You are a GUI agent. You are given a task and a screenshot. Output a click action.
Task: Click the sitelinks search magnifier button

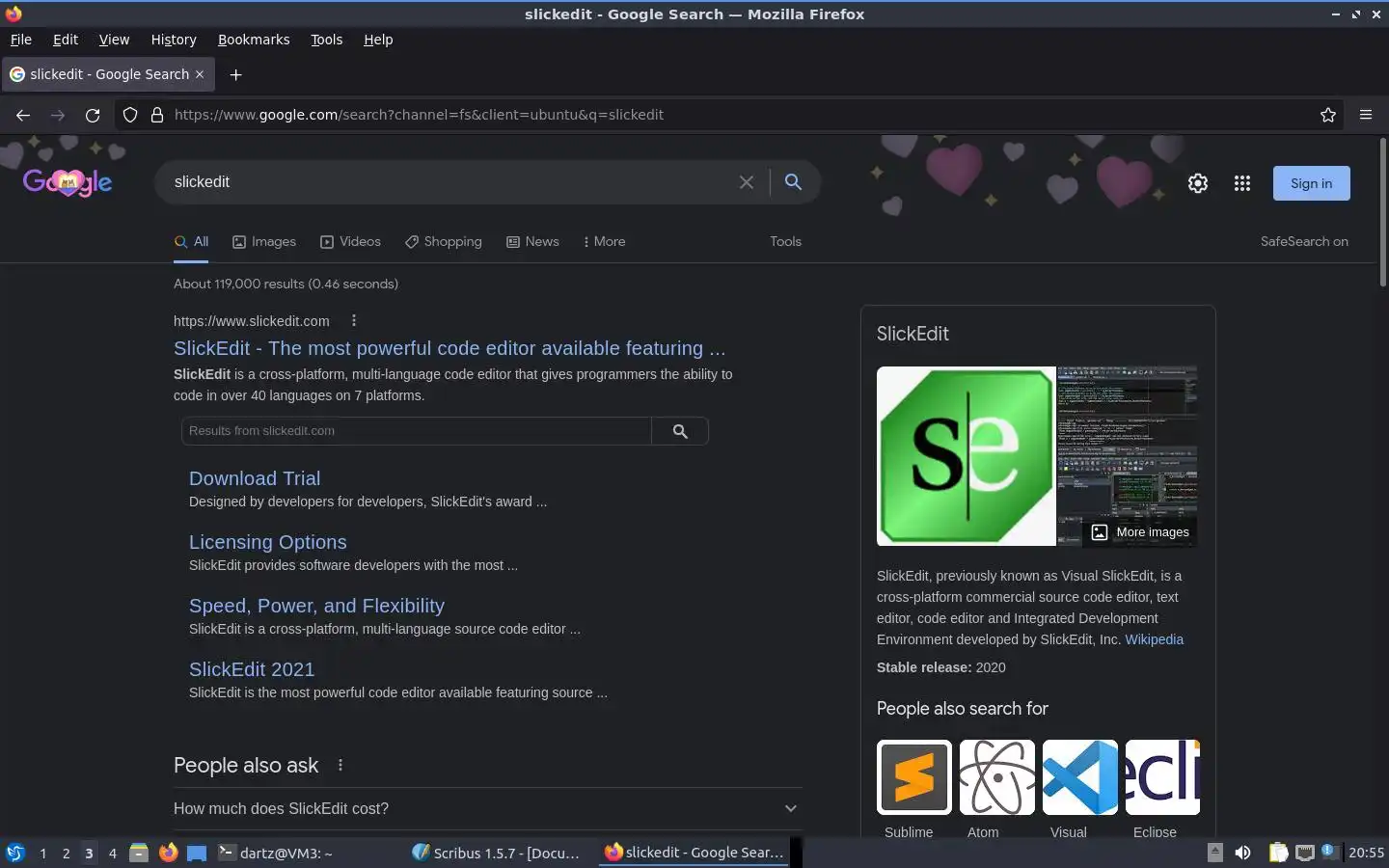680,431
